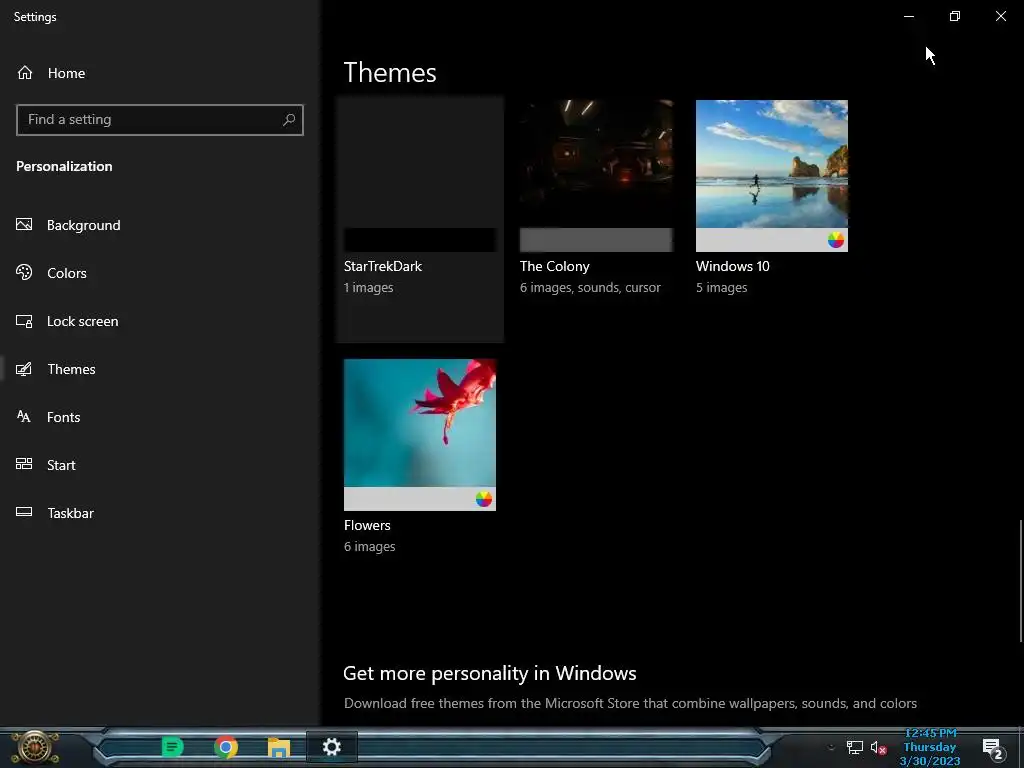Minimize the Settings window
1024x768 pixels.
tap(908, 16)
